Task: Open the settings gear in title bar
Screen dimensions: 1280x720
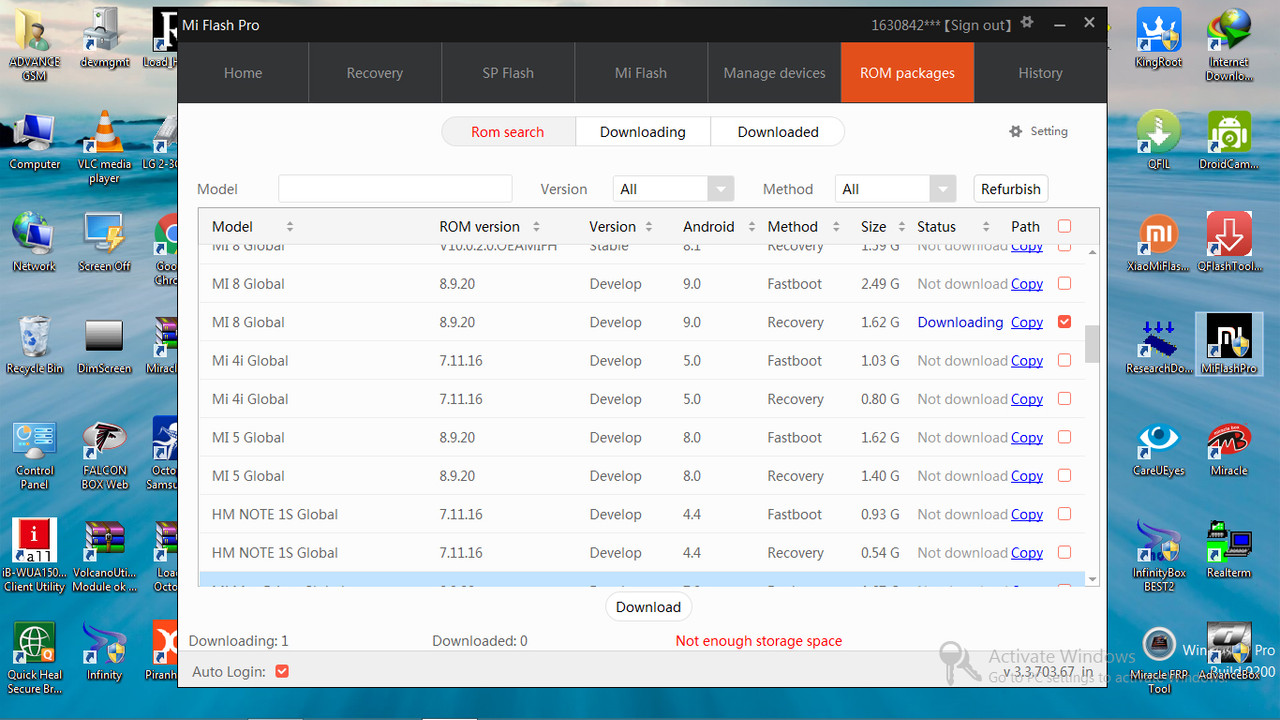Action: click(x=1027, y=23)
